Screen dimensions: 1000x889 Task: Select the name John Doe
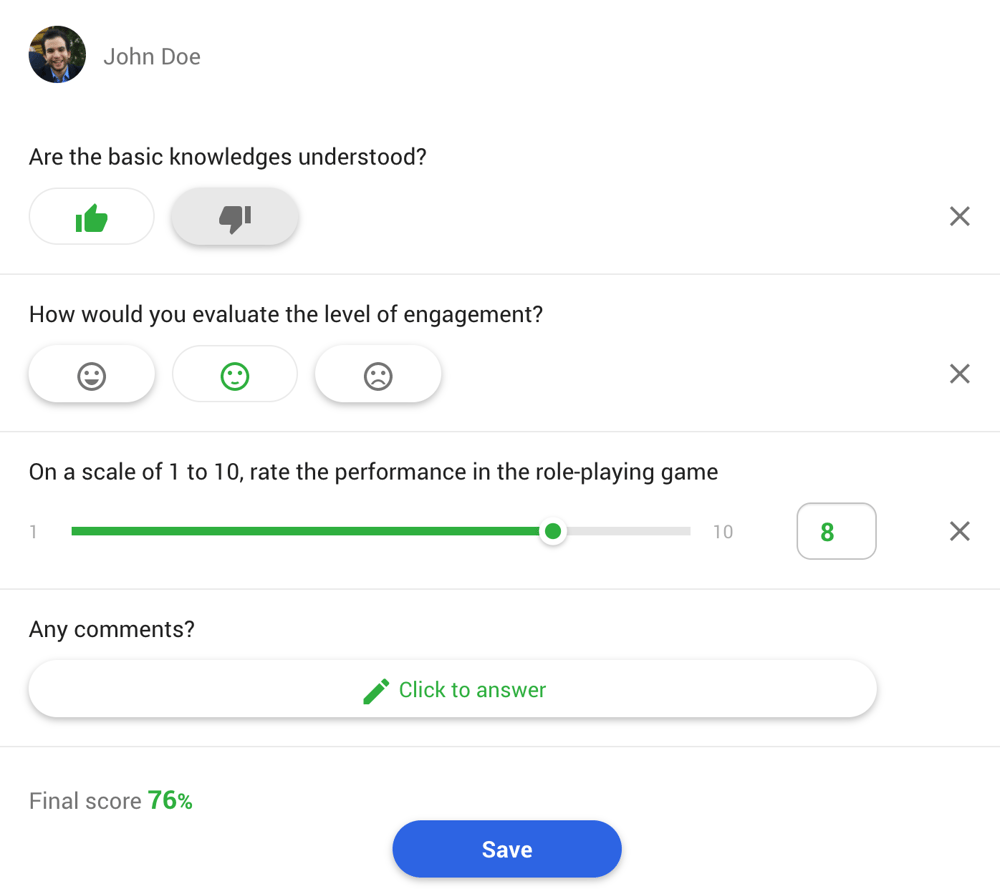pyautogui.click(x=151, y=56)
